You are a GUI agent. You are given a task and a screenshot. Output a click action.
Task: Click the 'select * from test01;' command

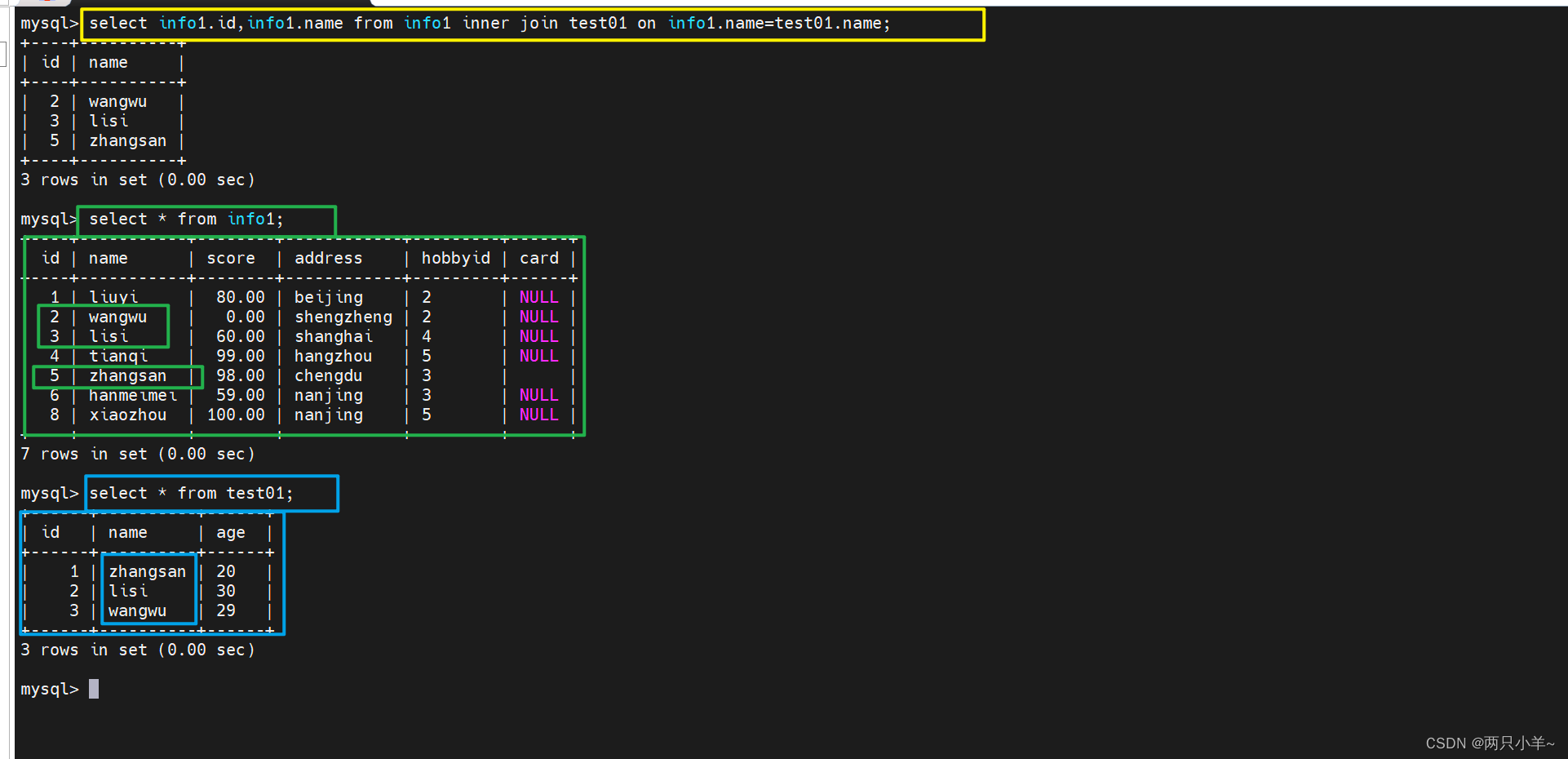(191, 494)
